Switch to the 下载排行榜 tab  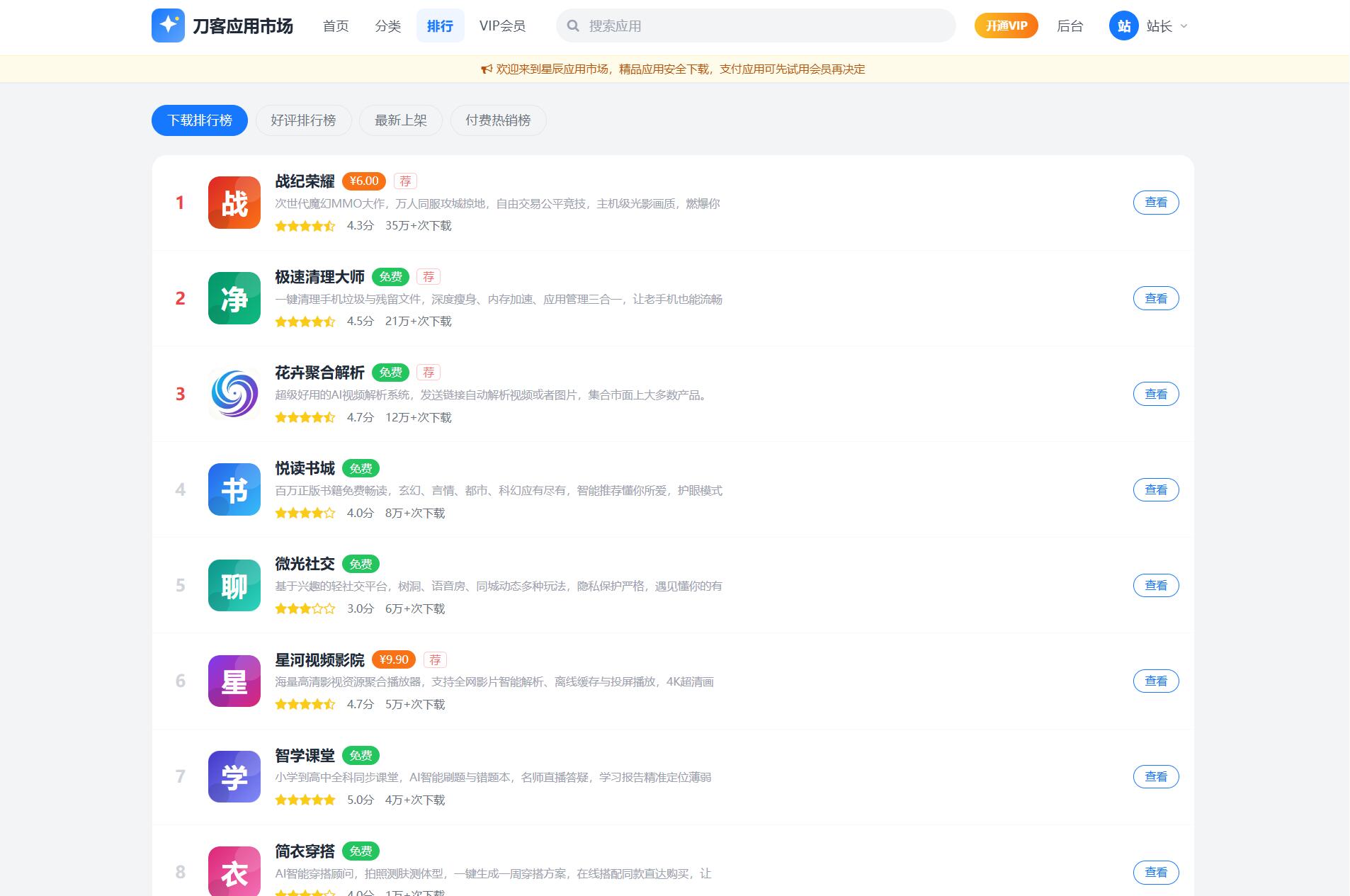coord(200,120)
